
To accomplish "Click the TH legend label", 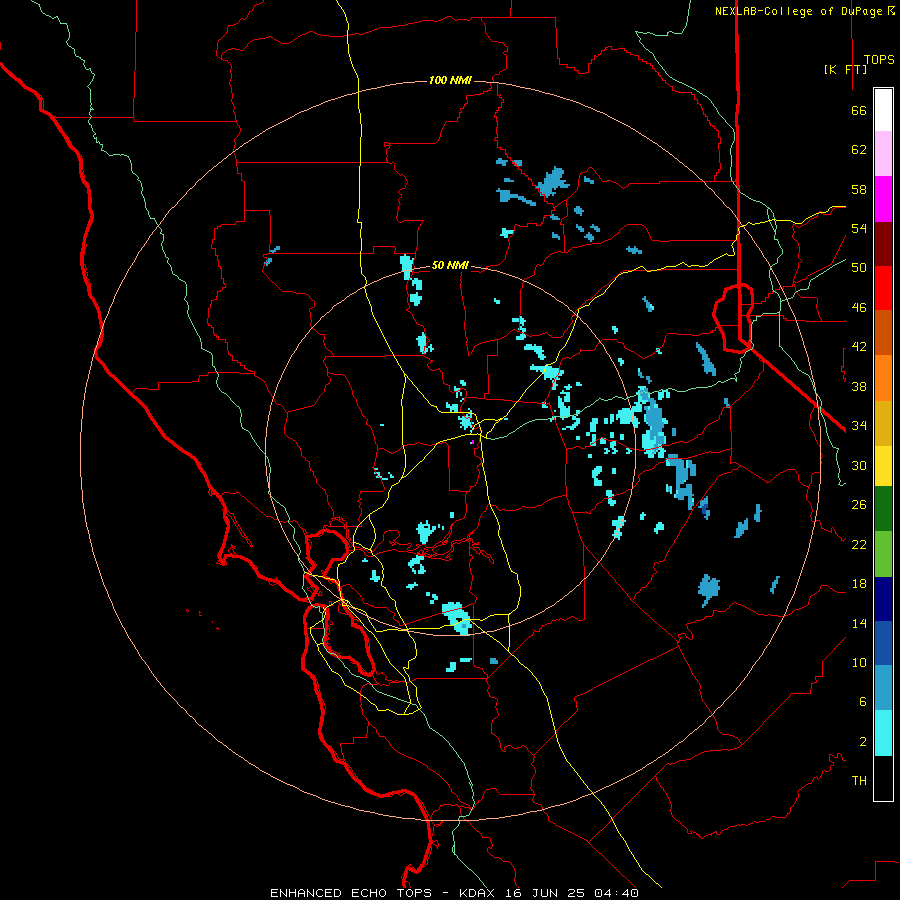I will [859, 781].
